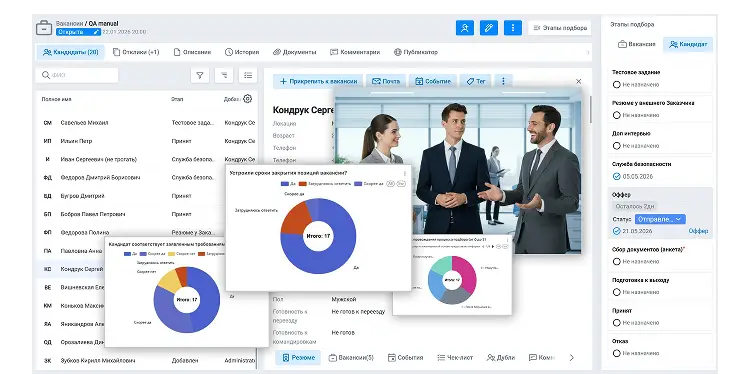Image resolution: width=750 pixels, height=374 pixels.
Task: Open Резюме tab at bottom
Action: click(x=298, y=357)
